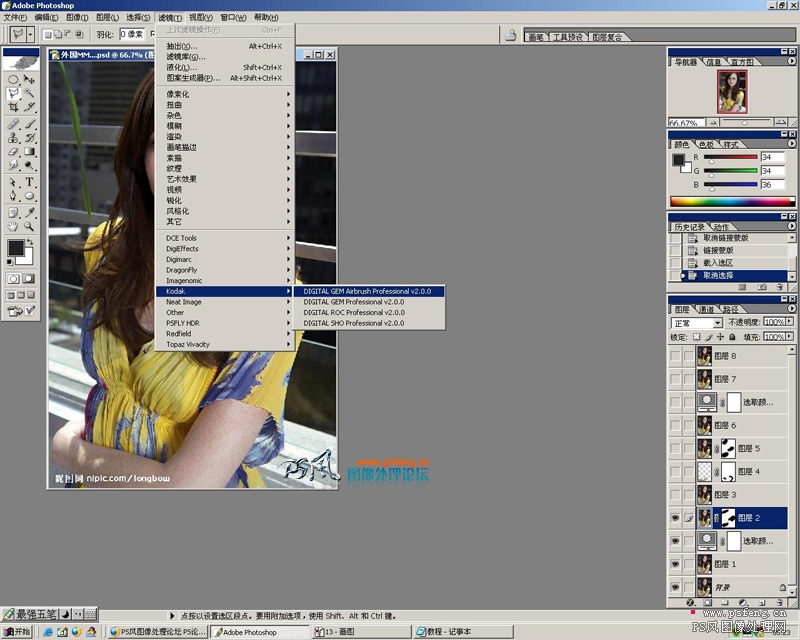The image size is (800, 640).
Task: Switch to 13 - 画图 taskbar window
Action: pyautogui.click(x=361, y=632)
